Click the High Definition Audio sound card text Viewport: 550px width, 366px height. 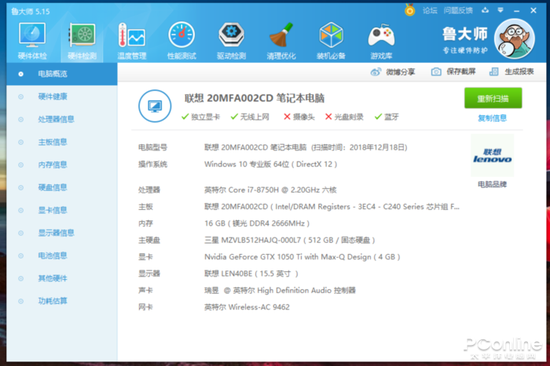280,291
